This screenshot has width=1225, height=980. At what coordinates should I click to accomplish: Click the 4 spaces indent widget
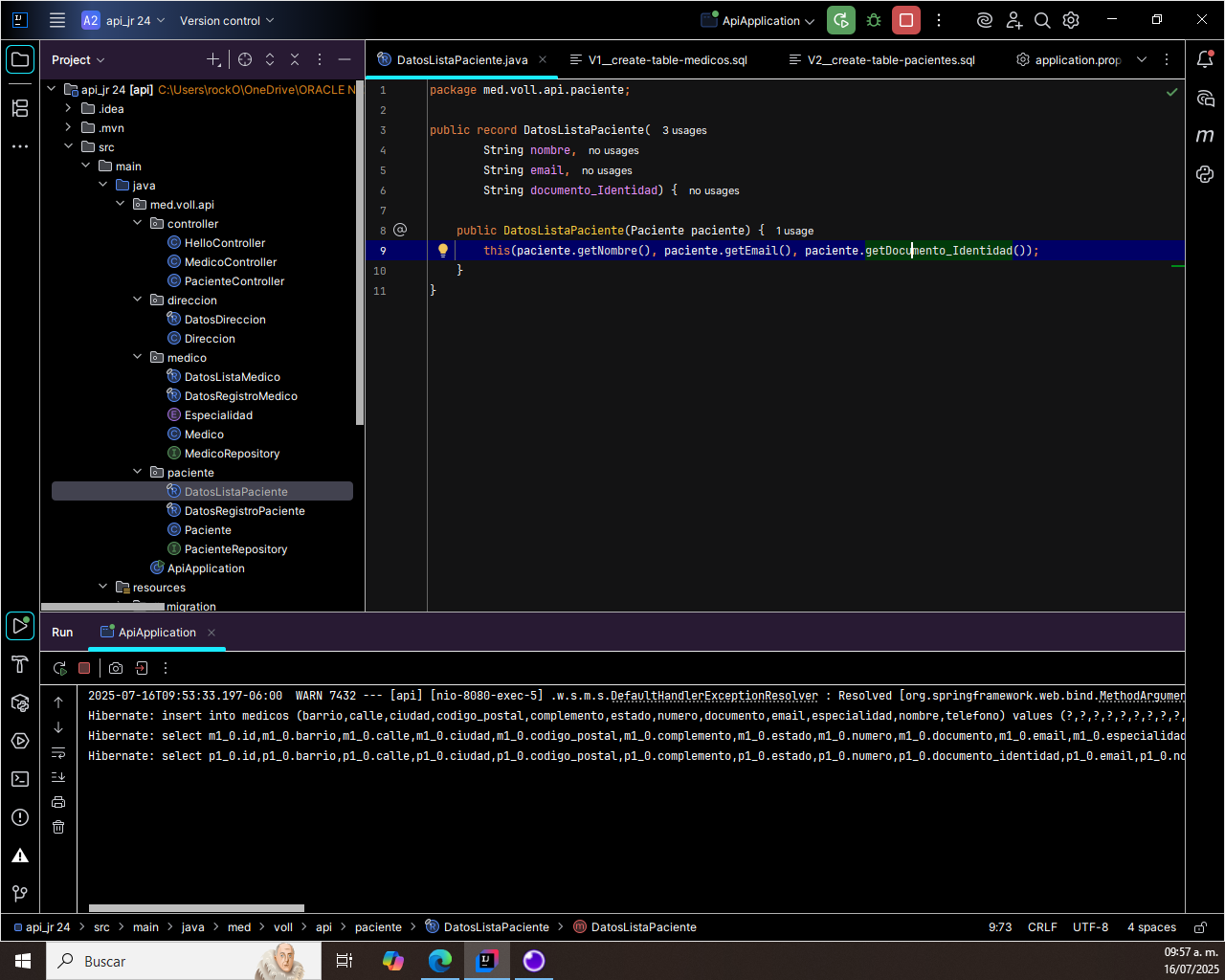click(1151, 927)
